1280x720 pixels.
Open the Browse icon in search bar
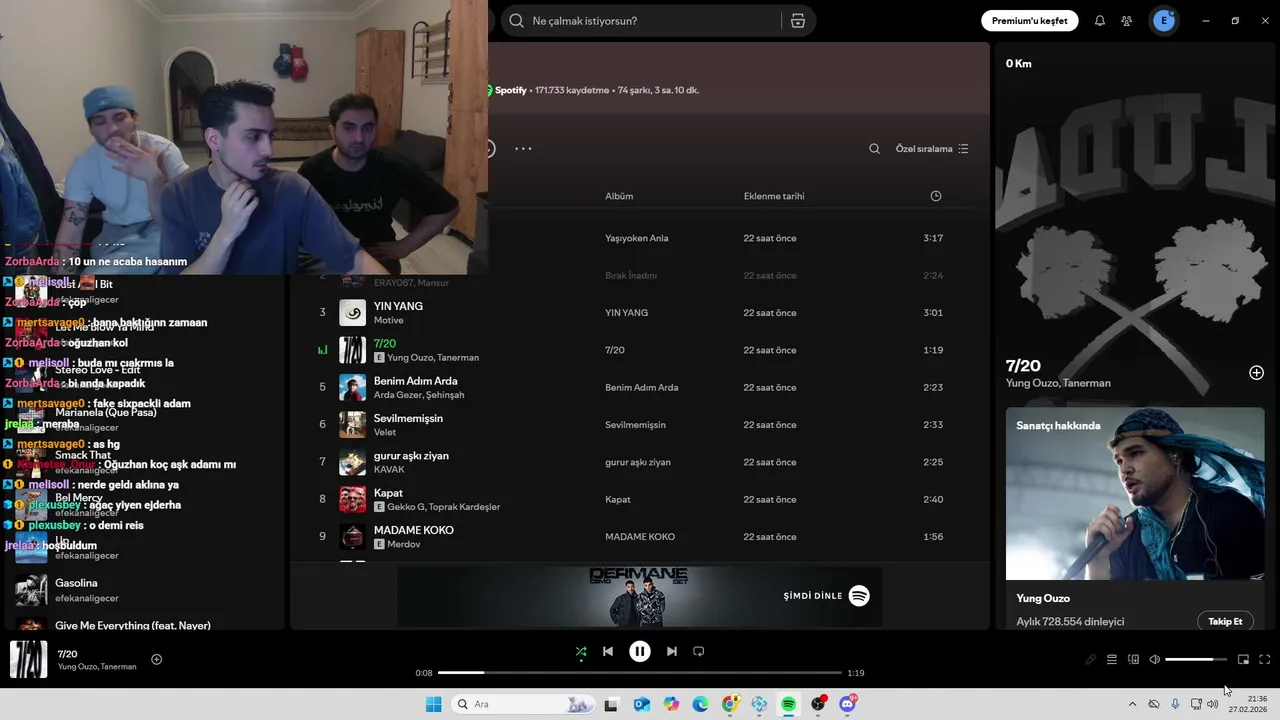(x=798, y=21)
